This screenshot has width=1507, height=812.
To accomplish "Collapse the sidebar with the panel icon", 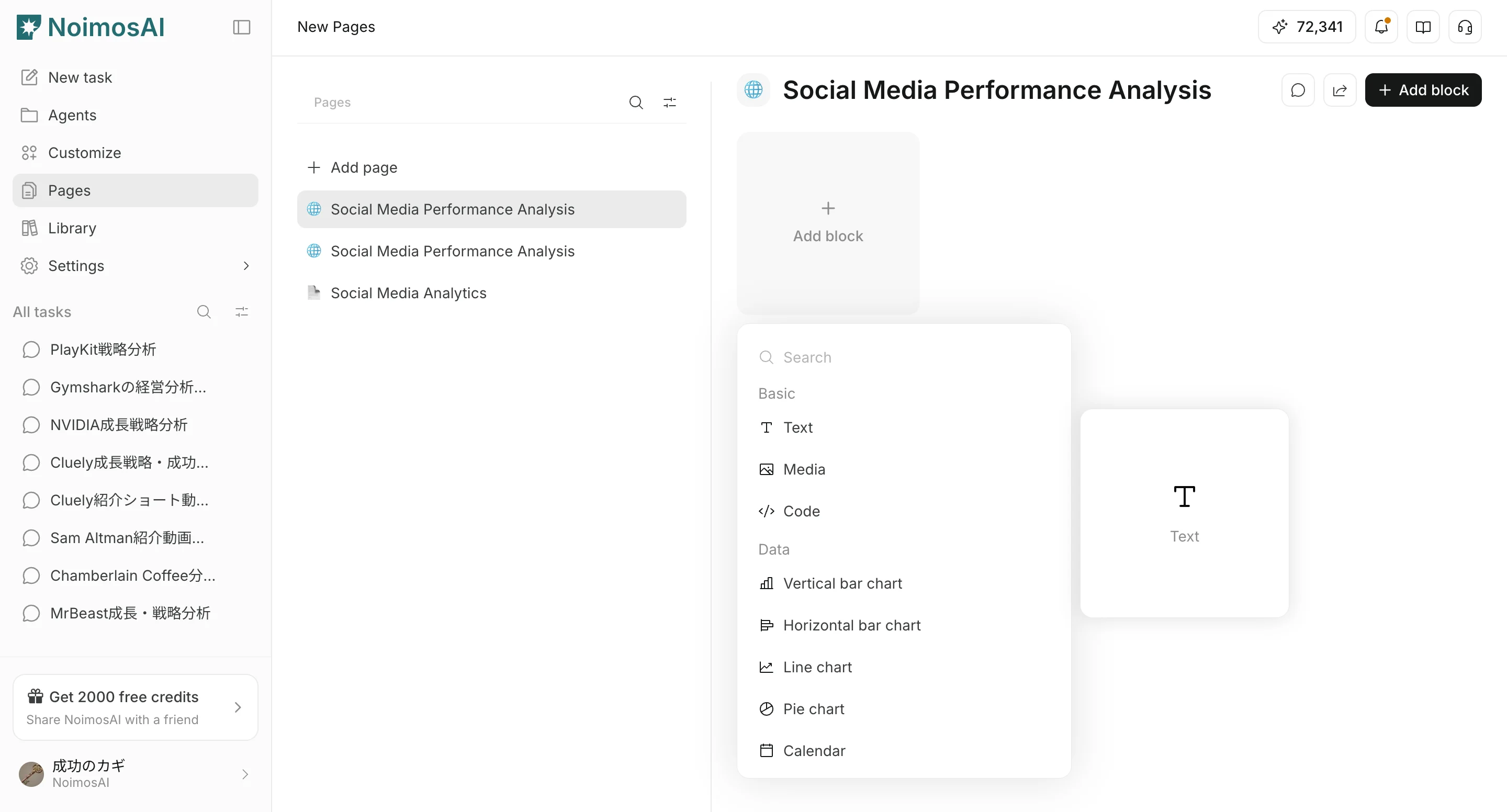I will 242,27.
